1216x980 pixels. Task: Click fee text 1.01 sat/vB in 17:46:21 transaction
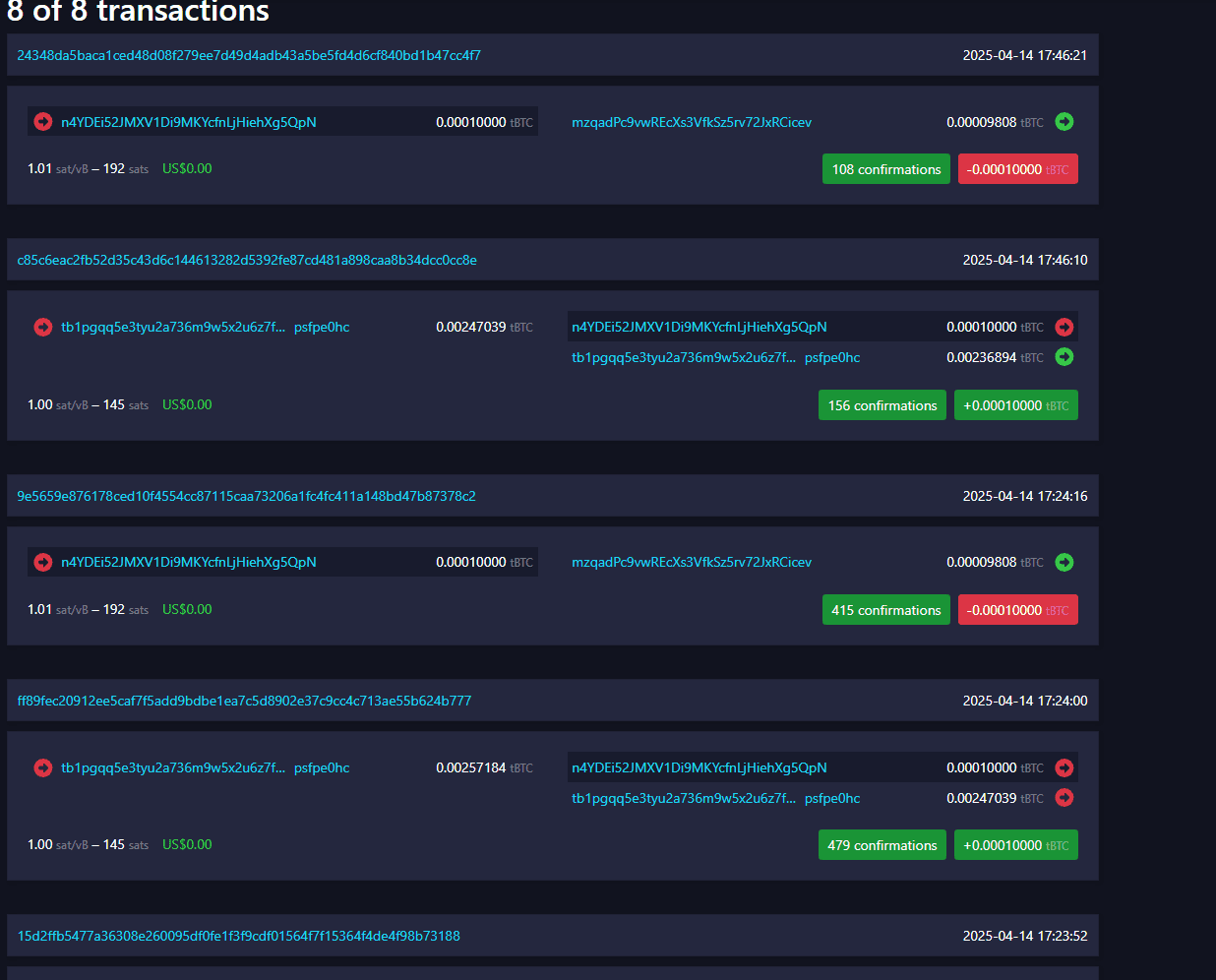point(57,168)
